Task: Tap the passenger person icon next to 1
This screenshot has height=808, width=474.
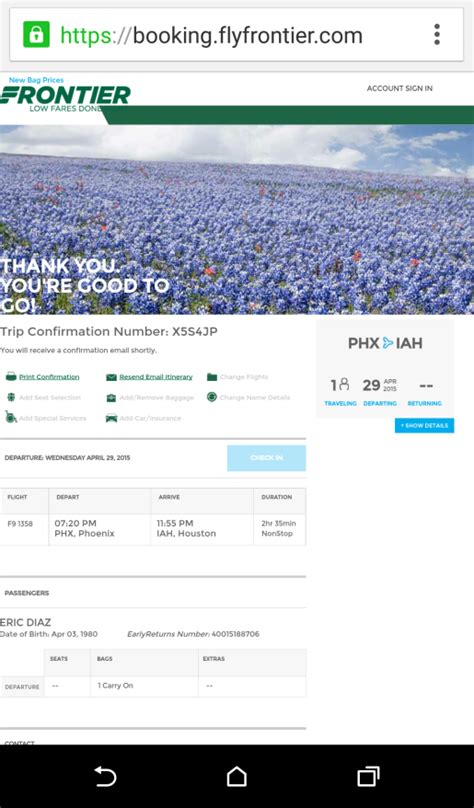Action: coord(344,384)
